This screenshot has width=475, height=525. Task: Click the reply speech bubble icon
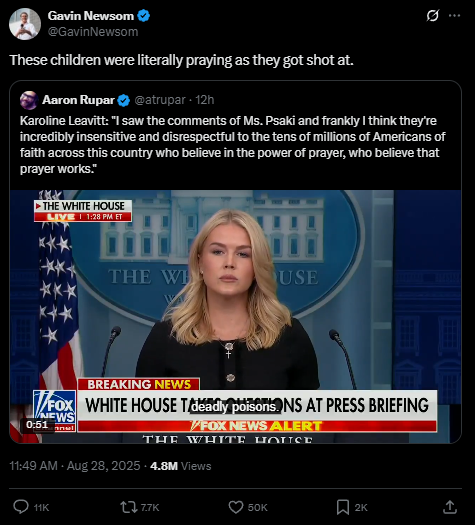(21, 507)
